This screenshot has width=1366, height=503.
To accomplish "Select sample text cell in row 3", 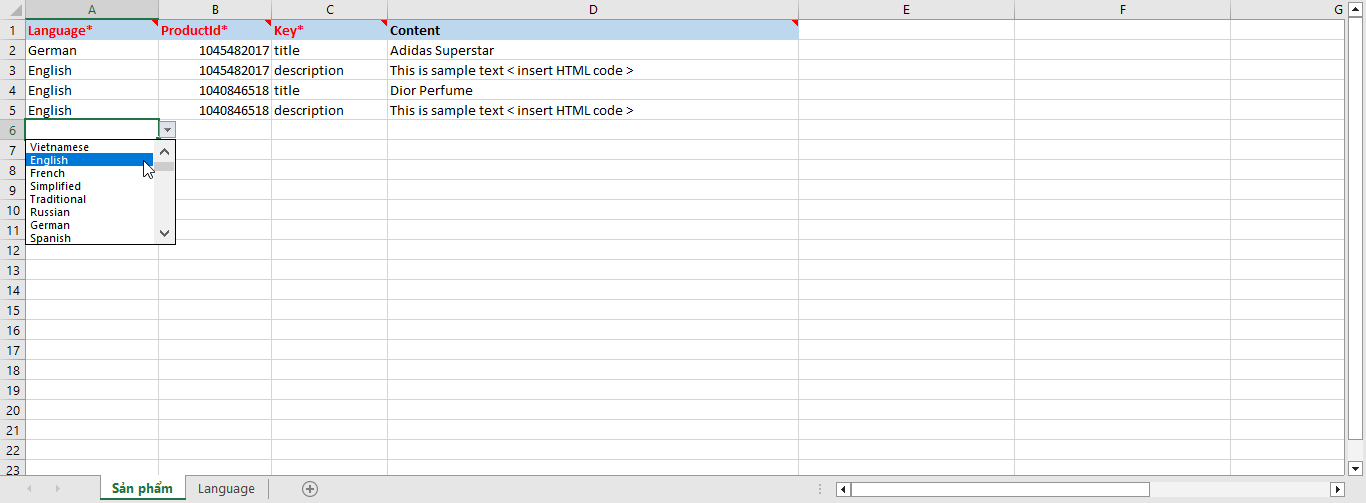I will coord(593,70).
